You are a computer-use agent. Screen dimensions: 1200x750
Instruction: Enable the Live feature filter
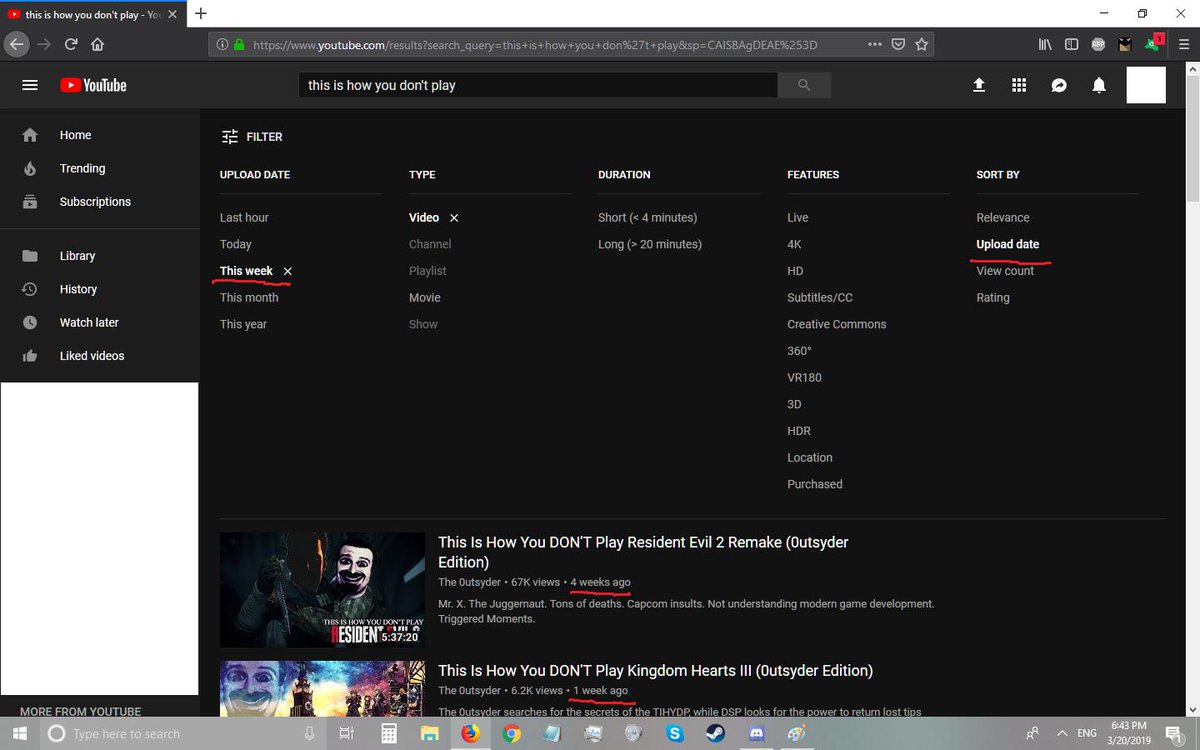[798, 218]
